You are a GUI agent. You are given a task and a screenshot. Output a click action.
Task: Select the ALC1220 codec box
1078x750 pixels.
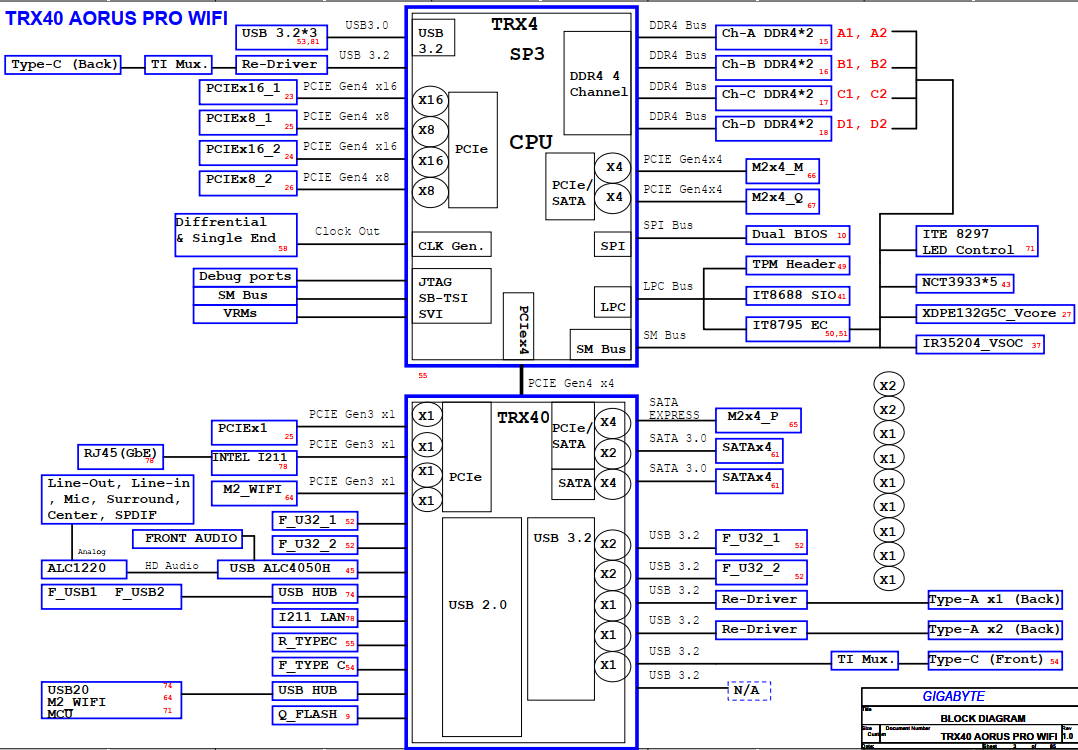(x=84, y=569)
